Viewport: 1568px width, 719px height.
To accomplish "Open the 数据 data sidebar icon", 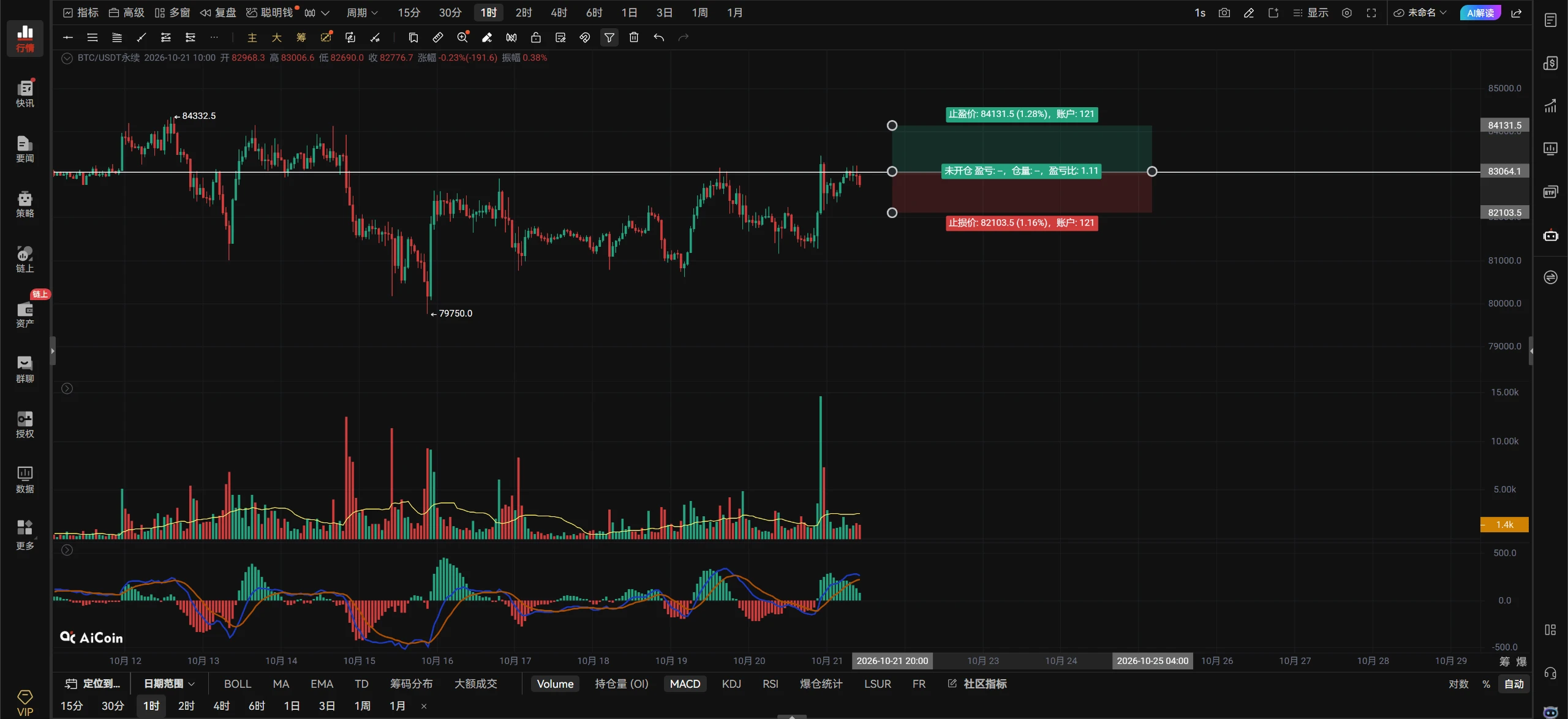I will tap(24, 480).
